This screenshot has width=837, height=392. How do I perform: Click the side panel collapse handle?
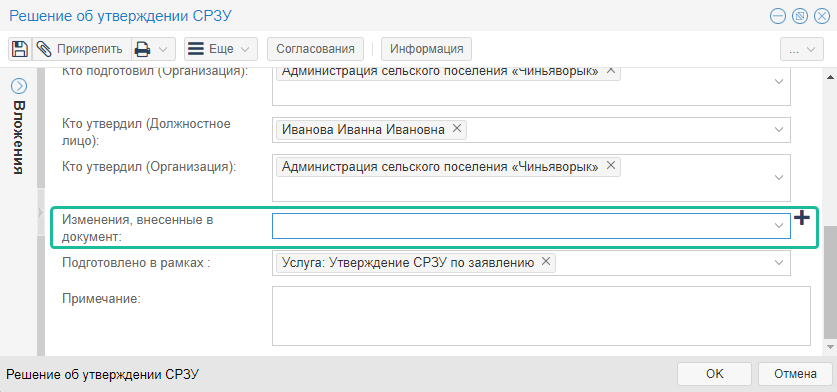41,212
